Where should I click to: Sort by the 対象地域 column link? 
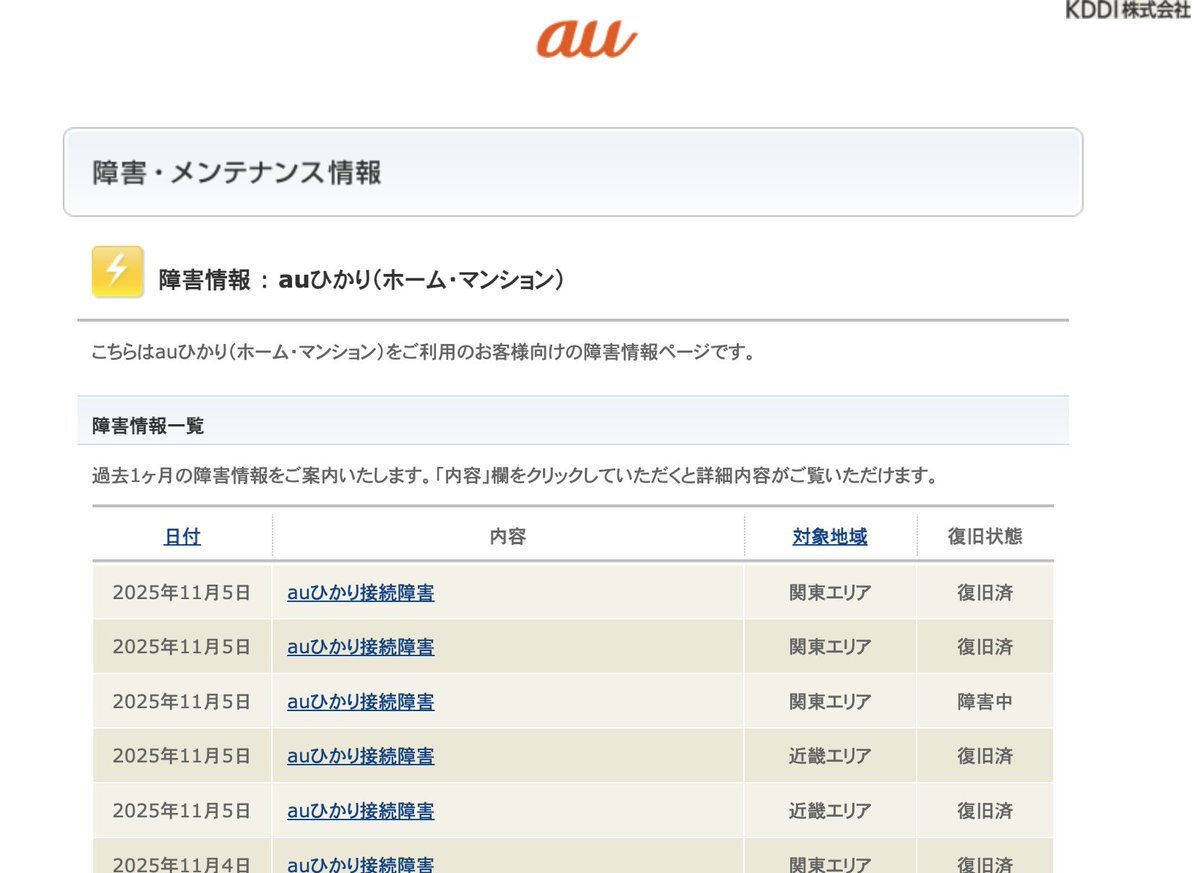829,537
